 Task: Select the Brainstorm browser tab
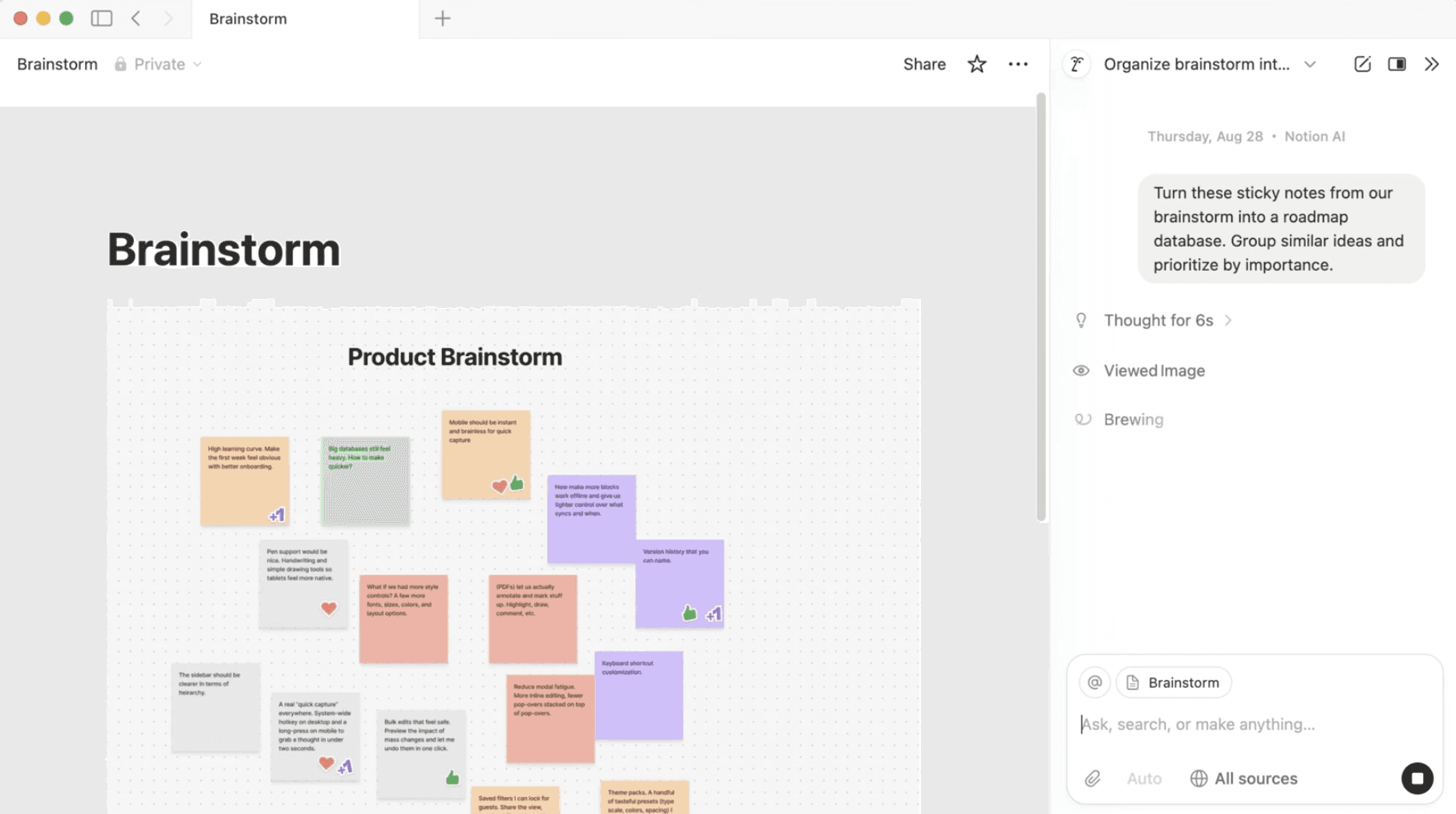(x=246, y=18)
